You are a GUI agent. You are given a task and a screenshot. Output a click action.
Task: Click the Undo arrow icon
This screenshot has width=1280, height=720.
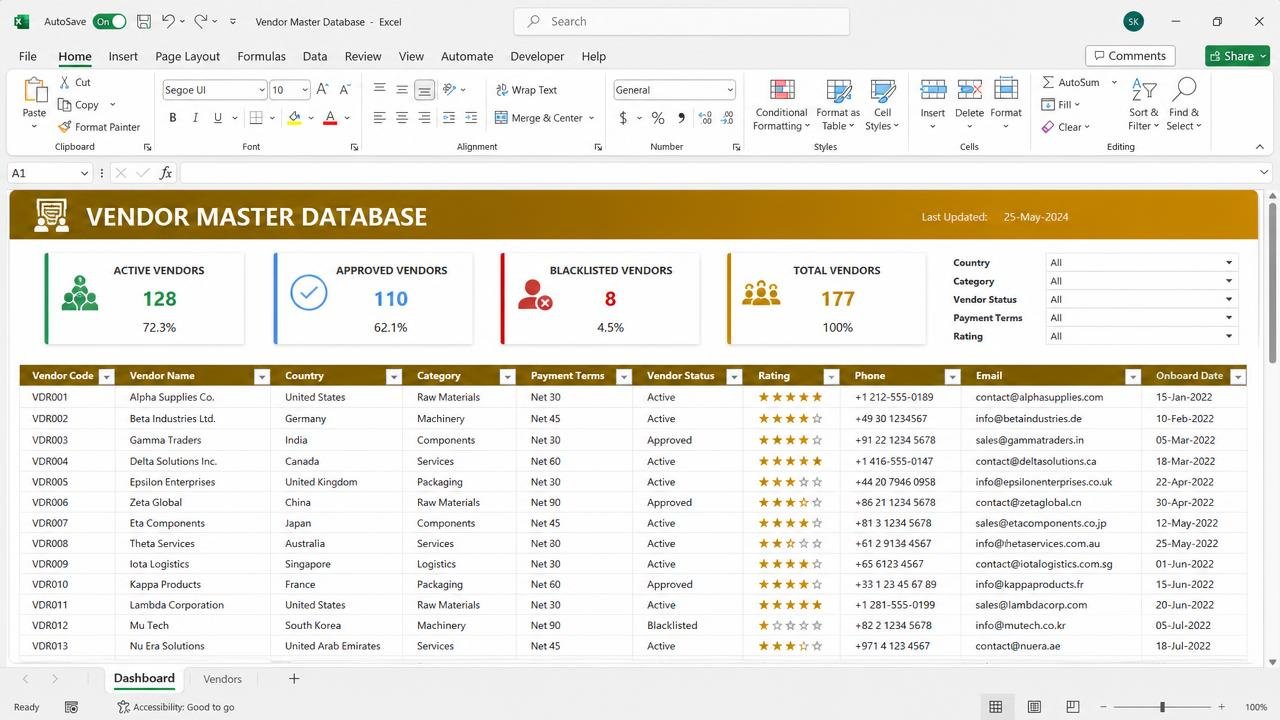tap(168, 21)
